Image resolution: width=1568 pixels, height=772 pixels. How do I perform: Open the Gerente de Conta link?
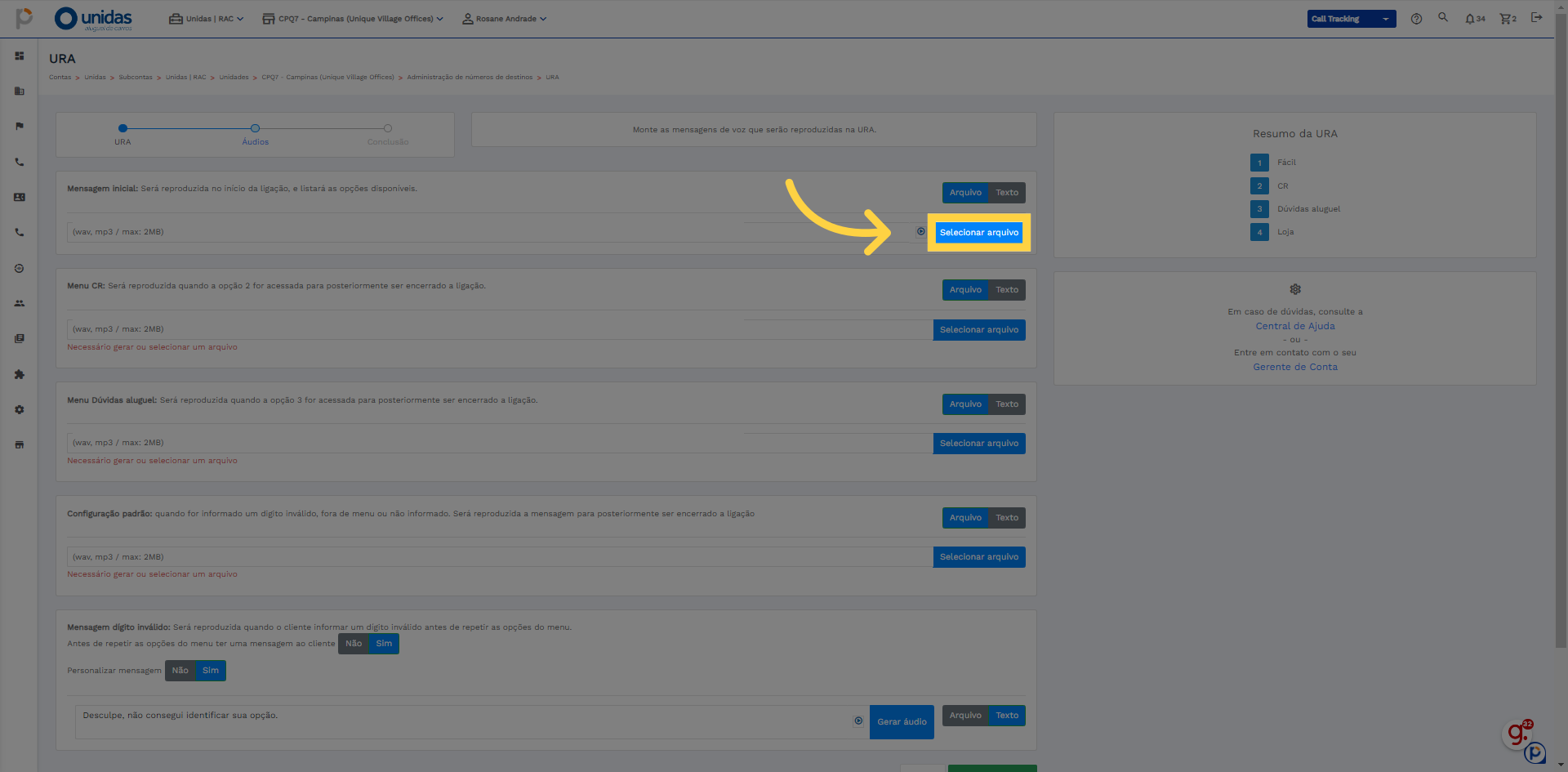[x=1295, y=367]
